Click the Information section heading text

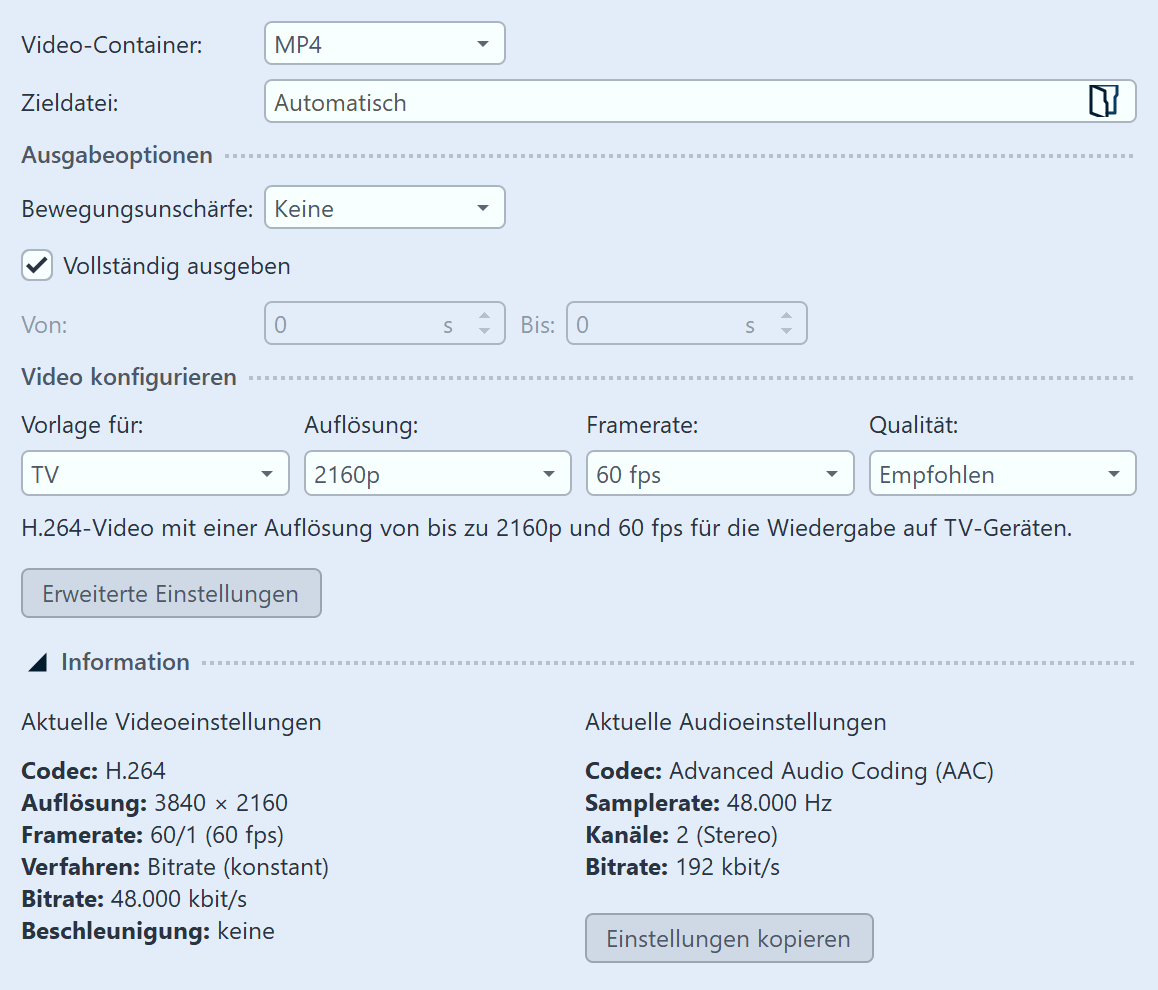click(x=125, y=662)
